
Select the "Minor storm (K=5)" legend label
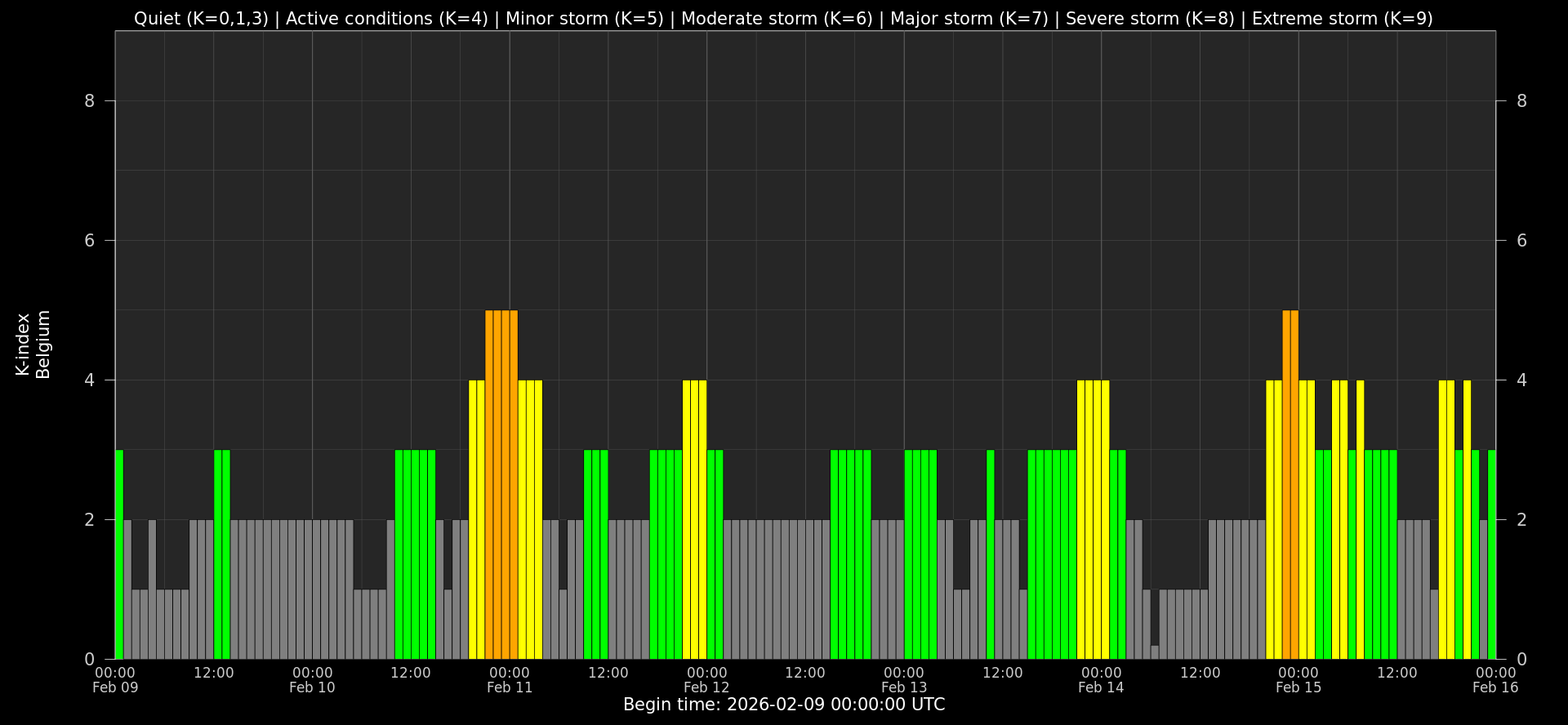pyautogui.click(x=585, y=19)
